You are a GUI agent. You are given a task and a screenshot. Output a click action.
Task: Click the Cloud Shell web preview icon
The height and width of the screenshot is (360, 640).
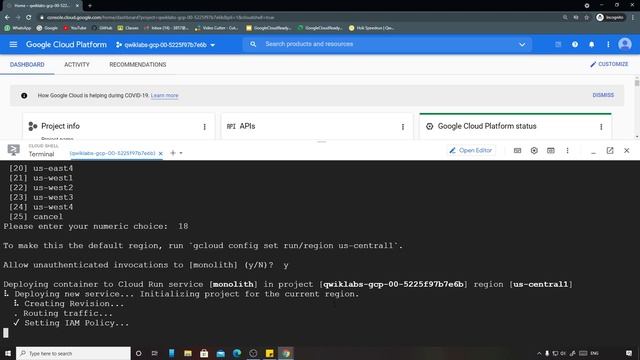pyautogui.click(x=551, y=151)
